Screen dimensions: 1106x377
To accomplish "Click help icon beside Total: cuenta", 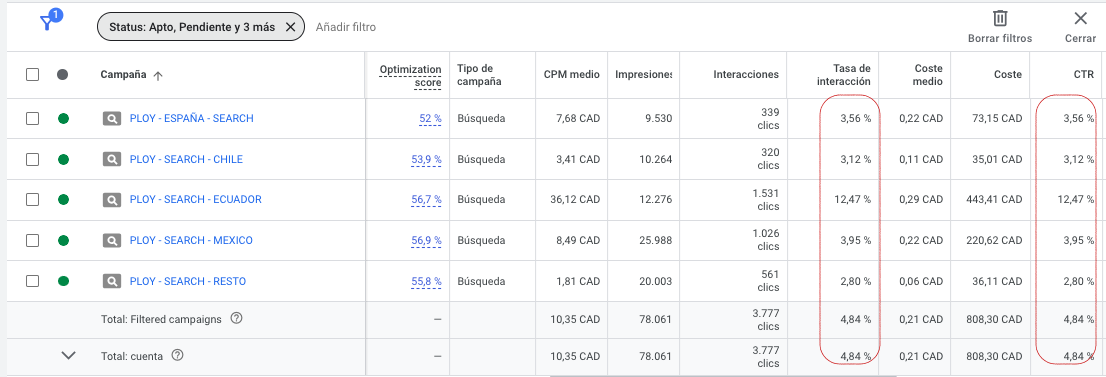I will (178, 356).
